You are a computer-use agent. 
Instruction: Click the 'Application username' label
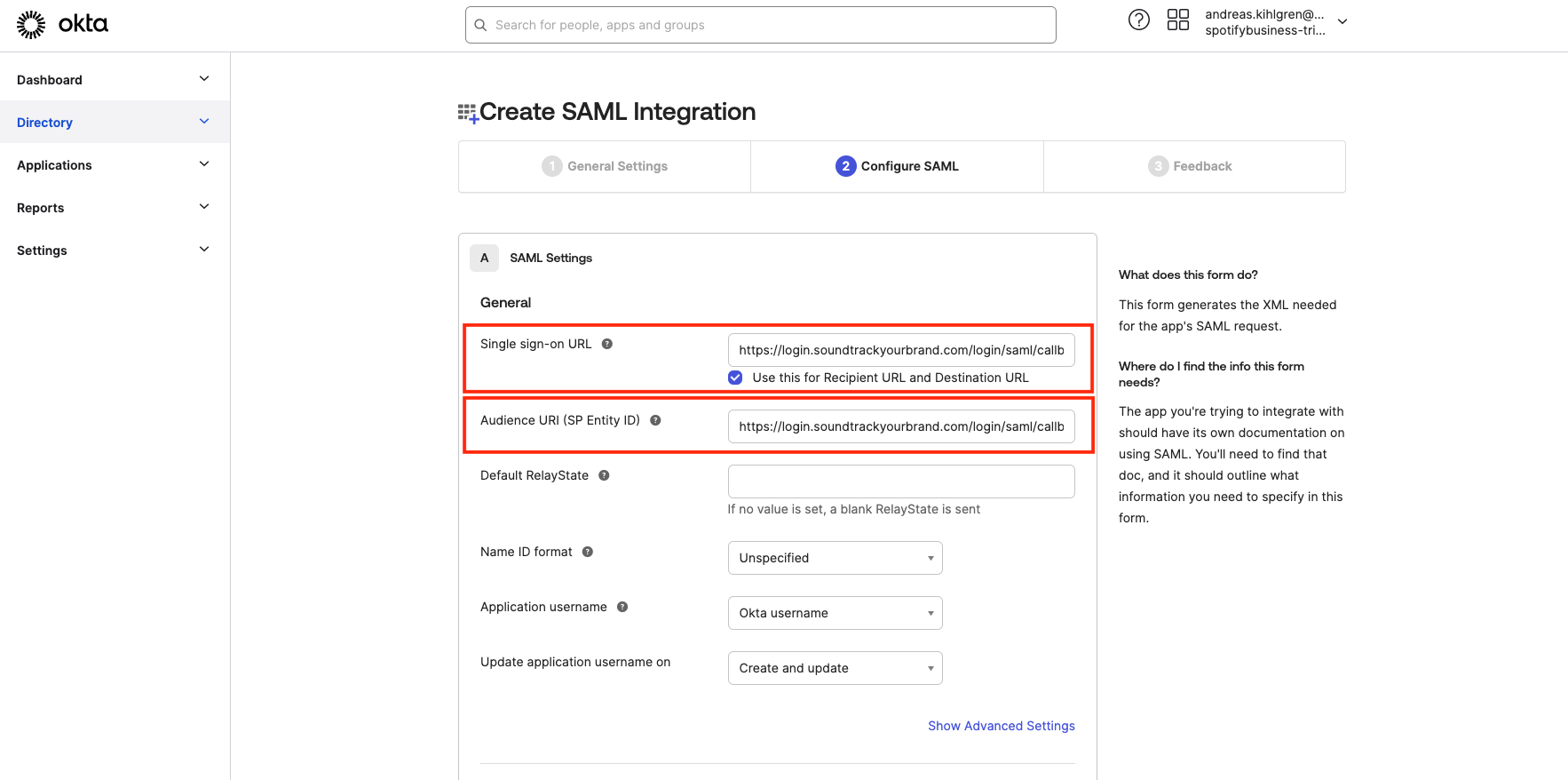(543, 607)
